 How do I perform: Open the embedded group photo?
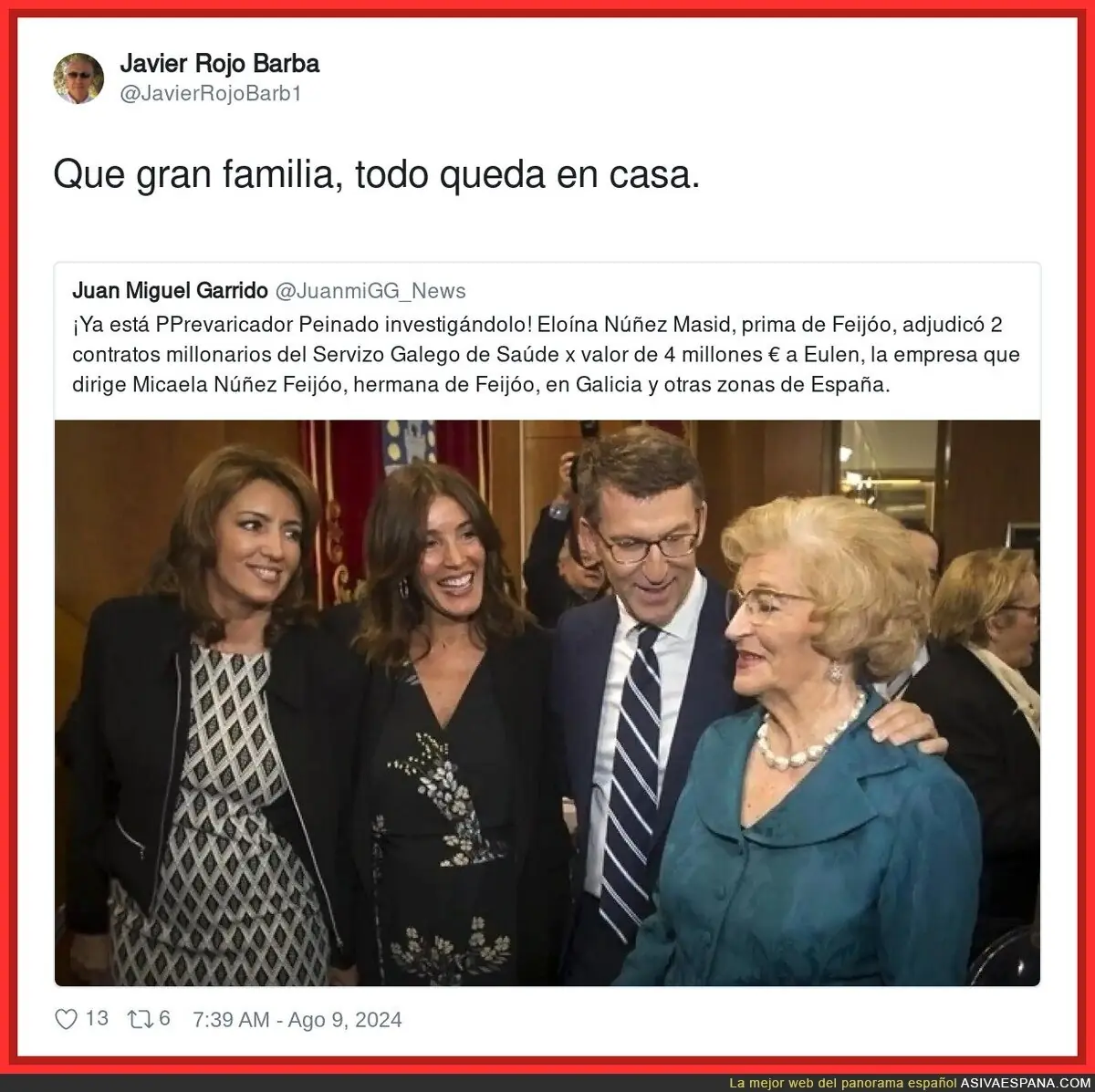(x=547, y=702)
